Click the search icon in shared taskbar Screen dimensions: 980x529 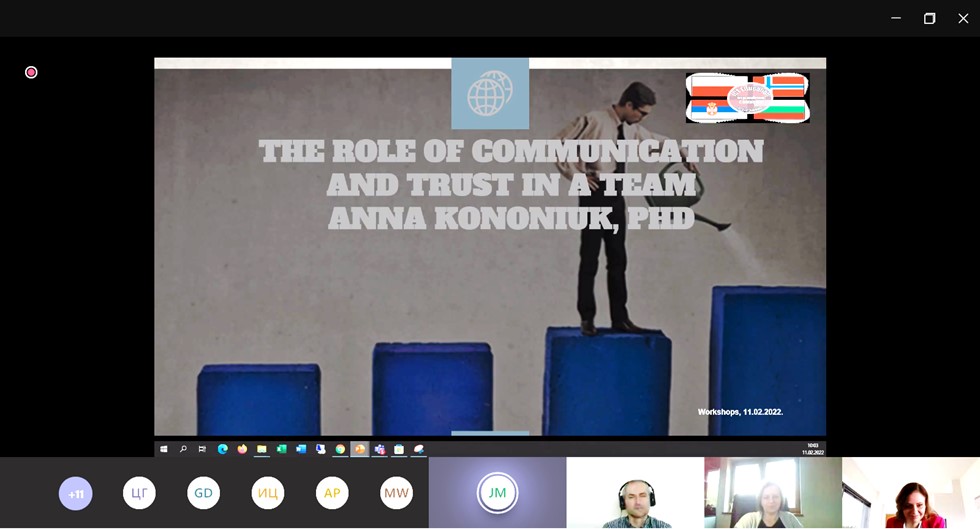click(x=183, y=449)
